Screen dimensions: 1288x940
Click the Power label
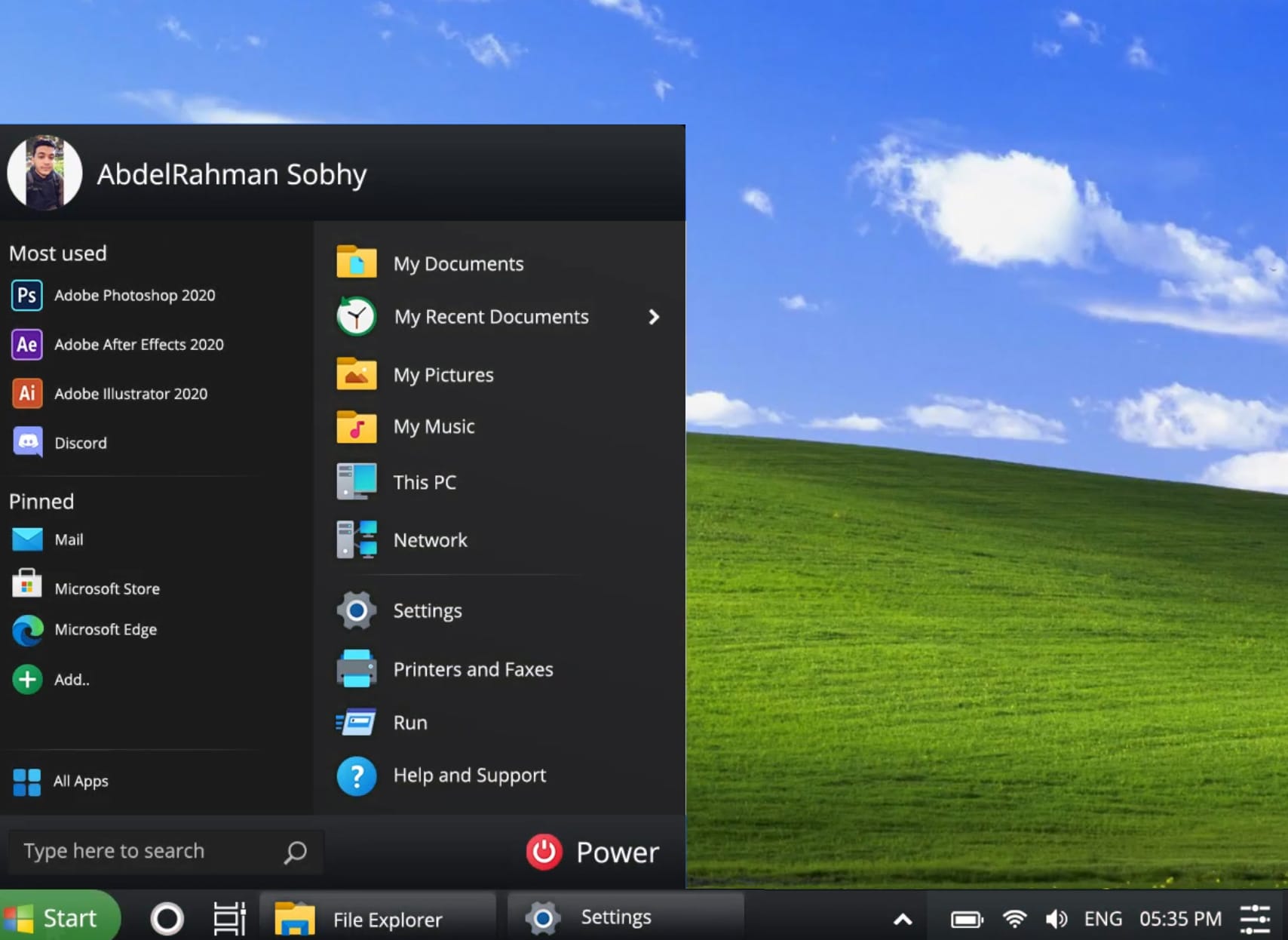click(618, 852)
